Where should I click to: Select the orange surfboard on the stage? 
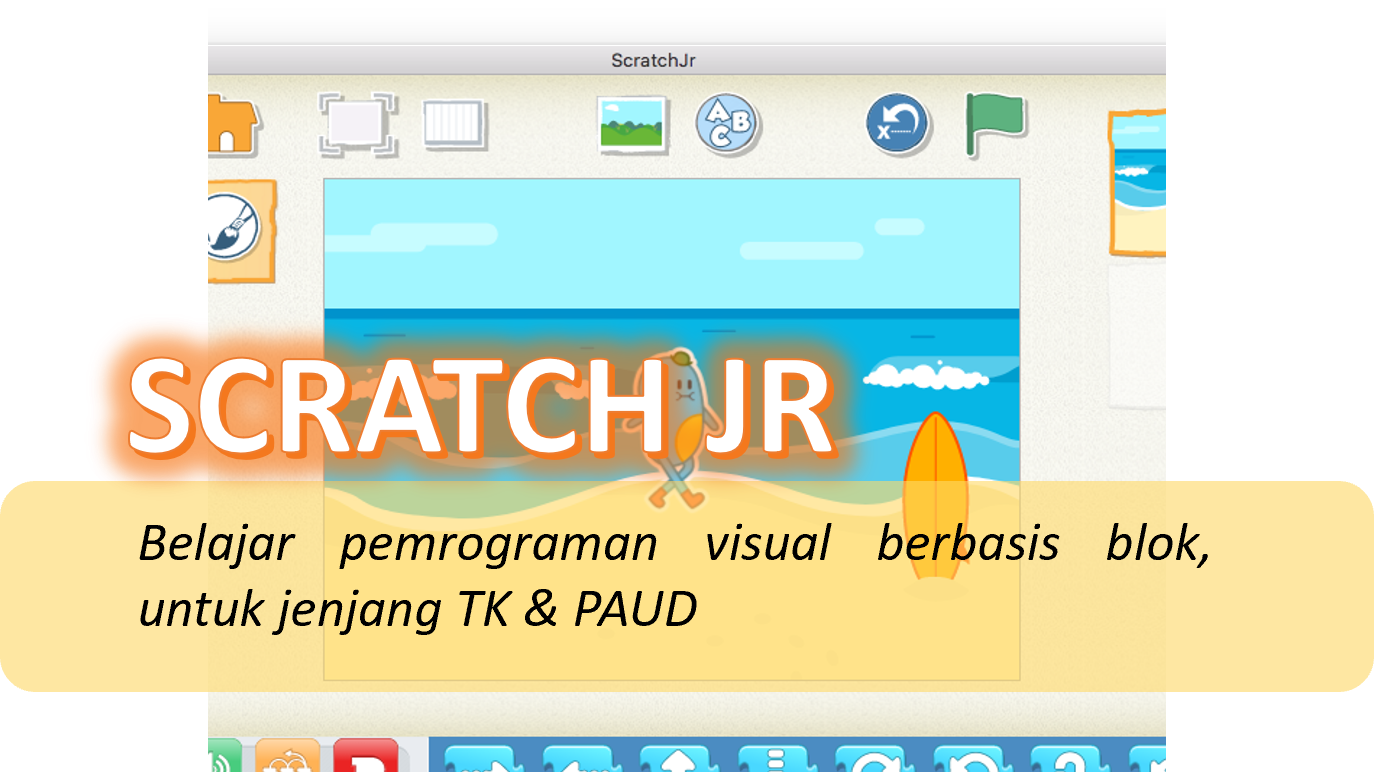point(936,497)
